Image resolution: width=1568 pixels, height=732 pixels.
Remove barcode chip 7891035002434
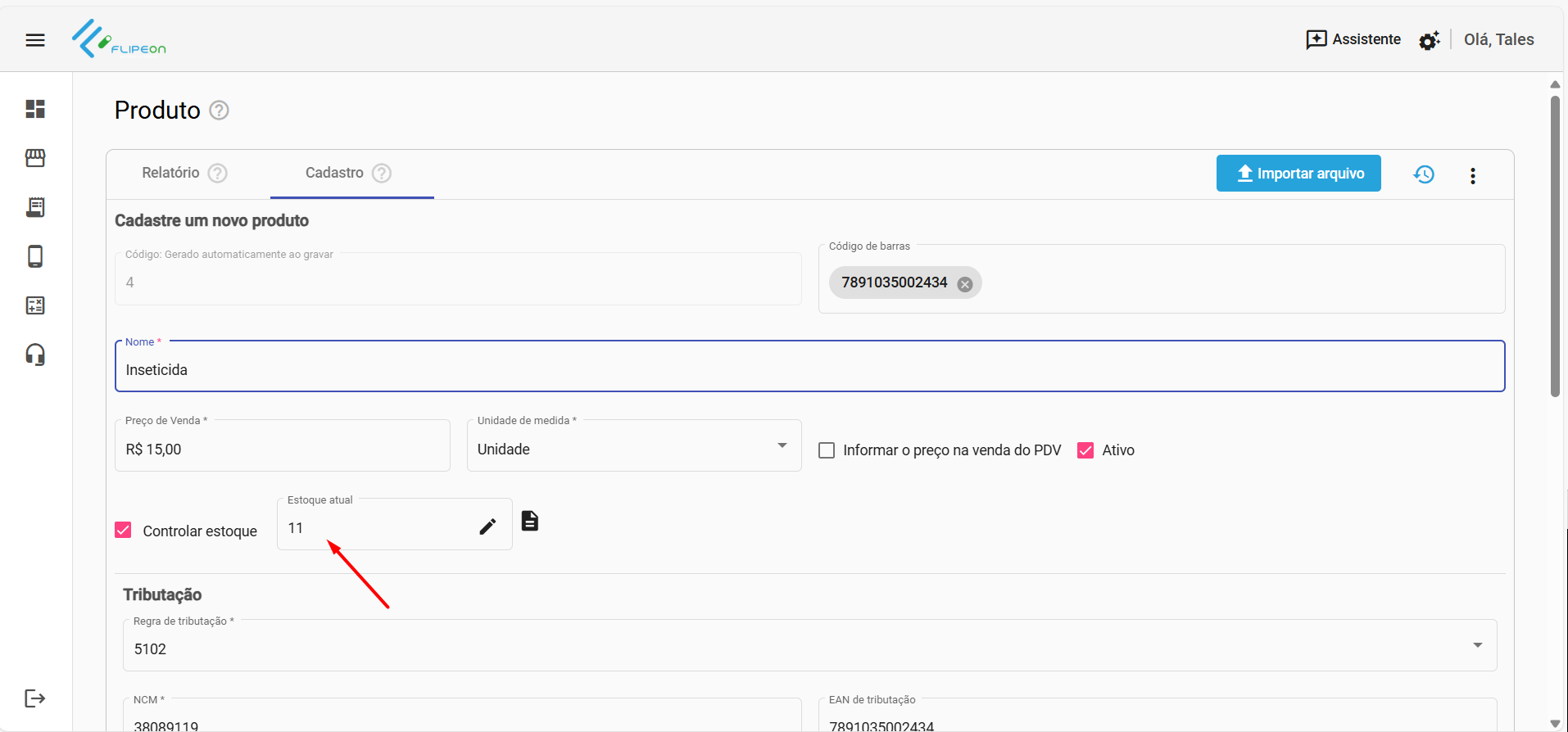pyautogui.click(x=965, y=284)
